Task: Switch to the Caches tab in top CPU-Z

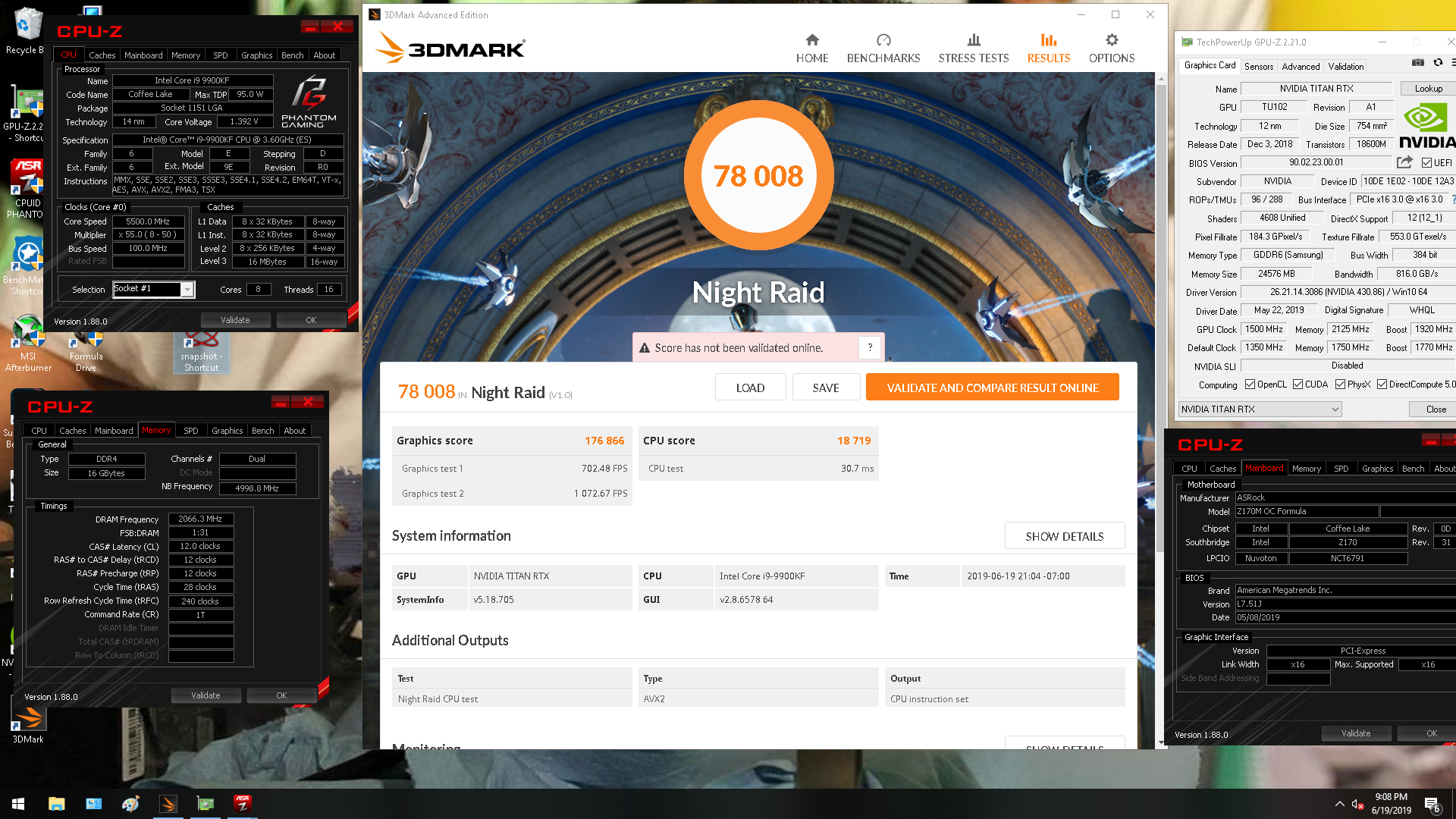Action: click(x=102, y=55)
